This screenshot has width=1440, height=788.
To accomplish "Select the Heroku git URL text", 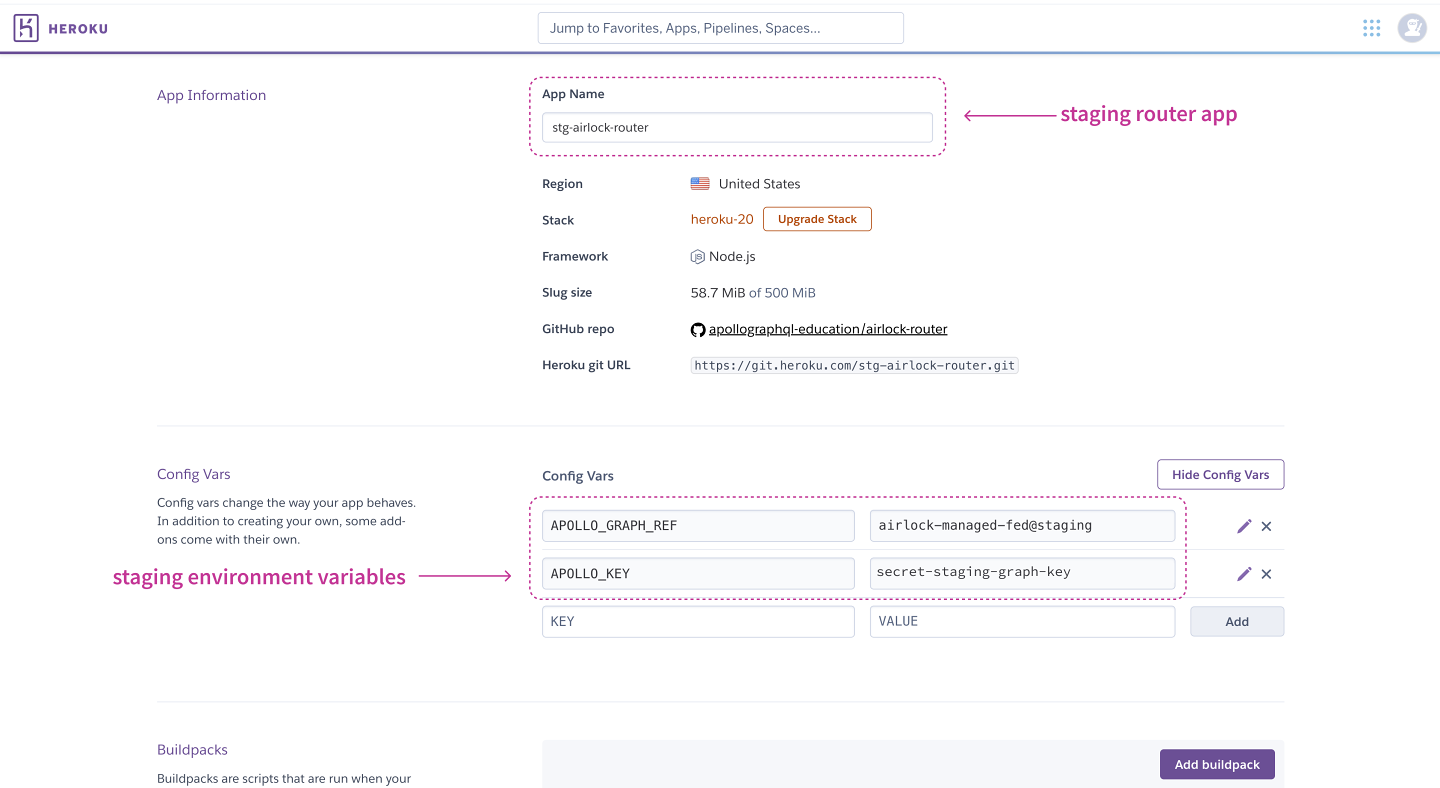I will pyautogui.click(x=855, y=366).
